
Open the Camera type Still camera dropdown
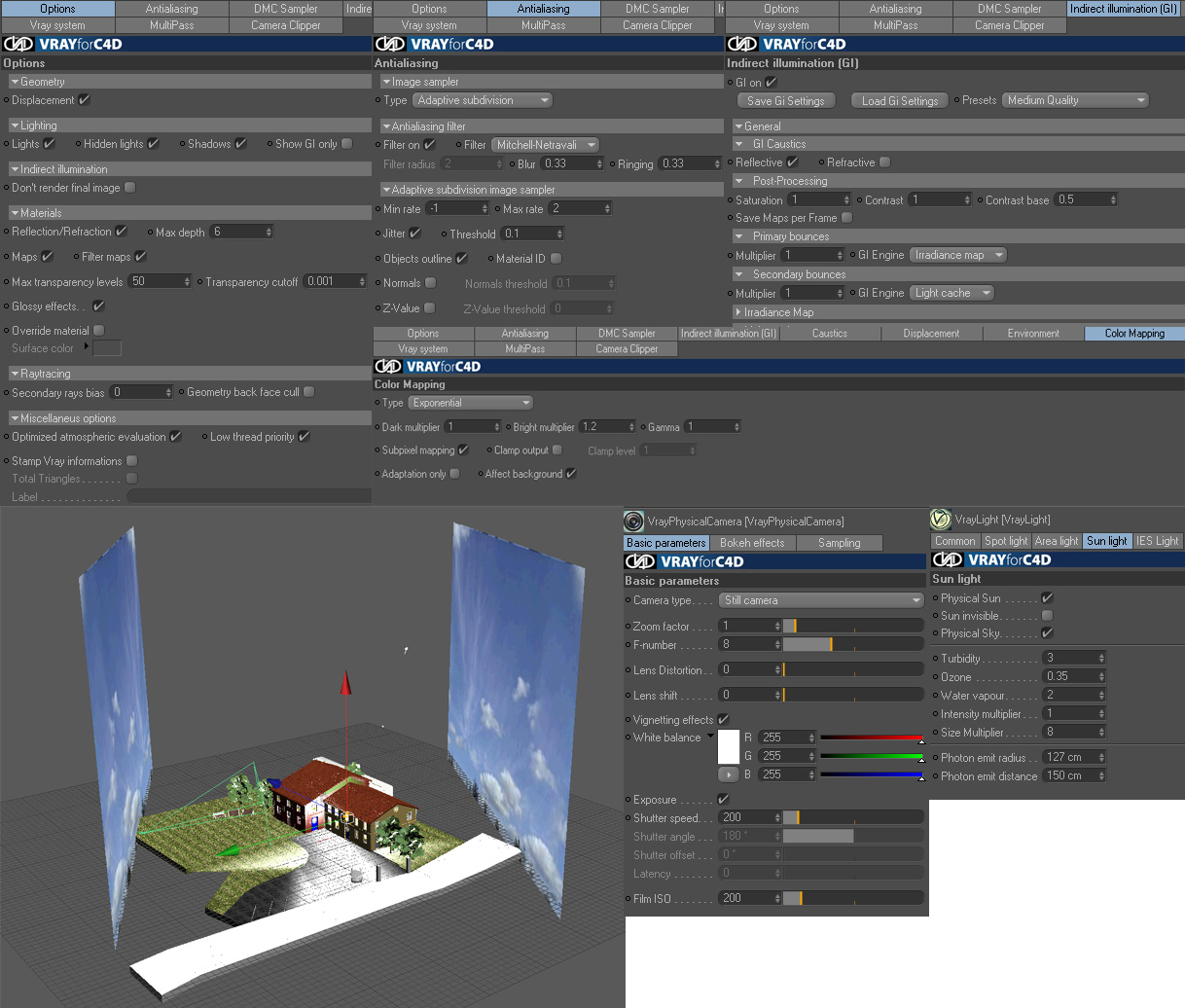click(821, 600)
